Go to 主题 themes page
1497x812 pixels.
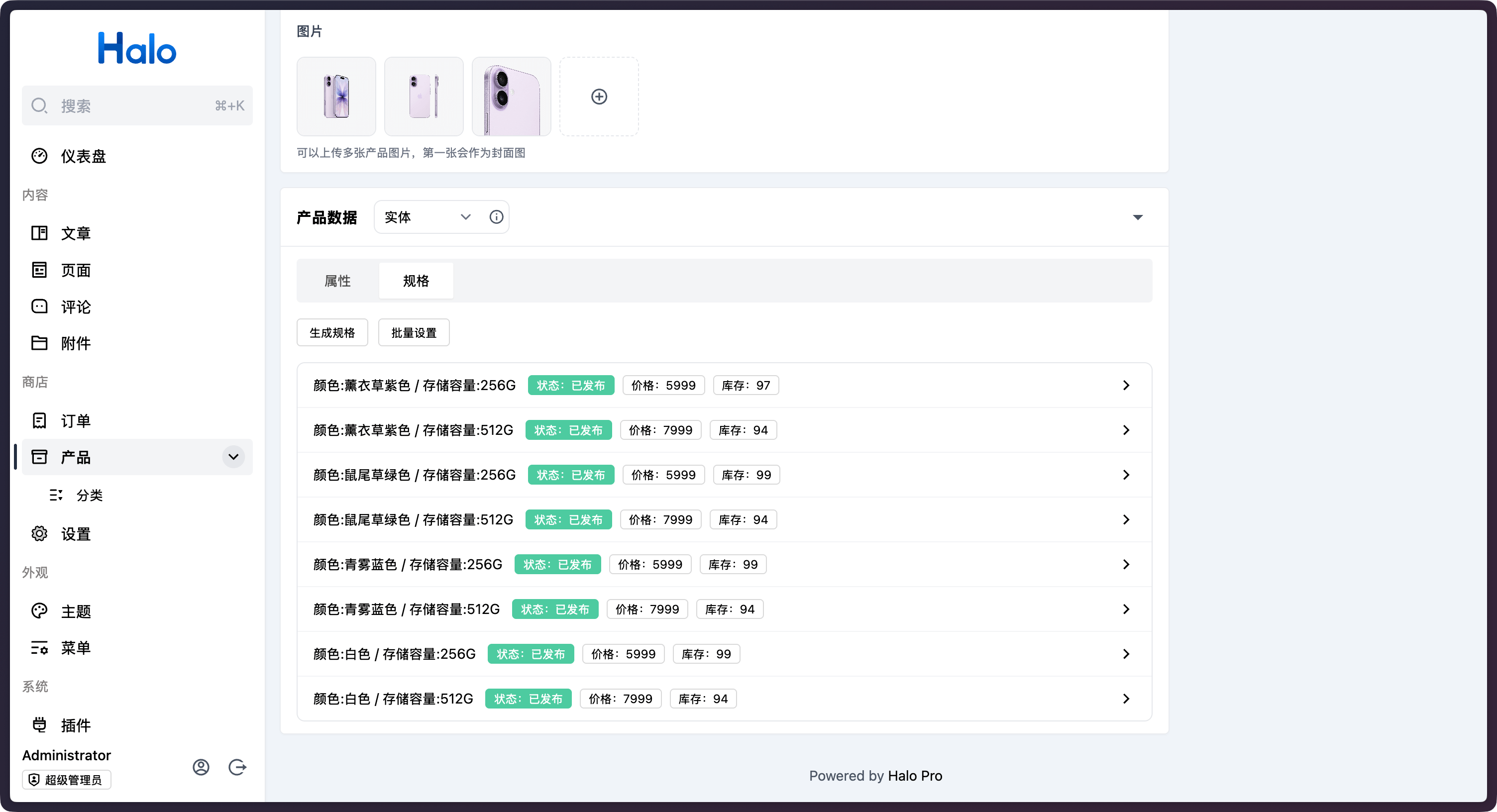[x=76, y=611]
